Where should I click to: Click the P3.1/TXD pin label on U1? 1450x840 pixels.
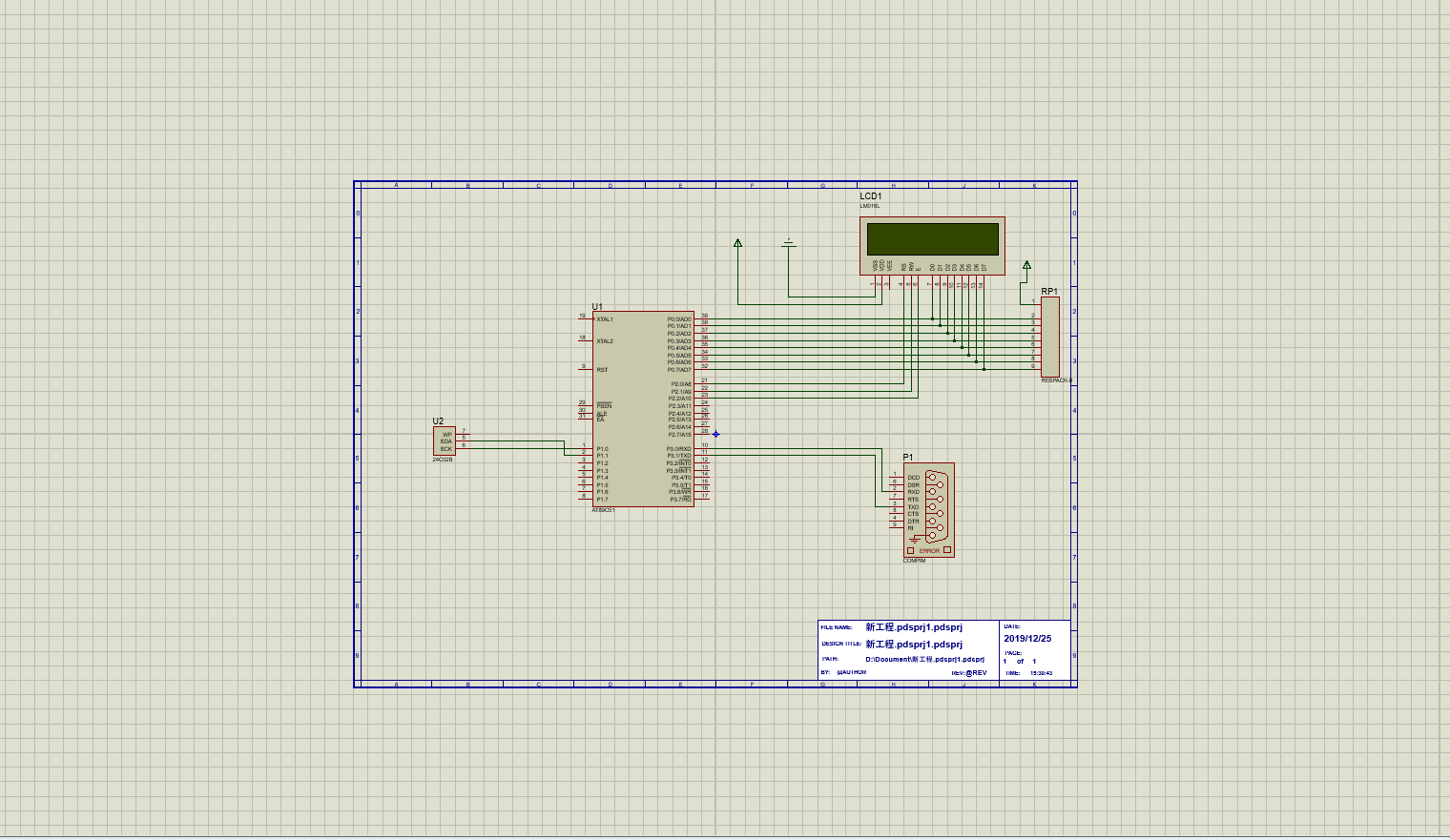click(x=679, y=456)
